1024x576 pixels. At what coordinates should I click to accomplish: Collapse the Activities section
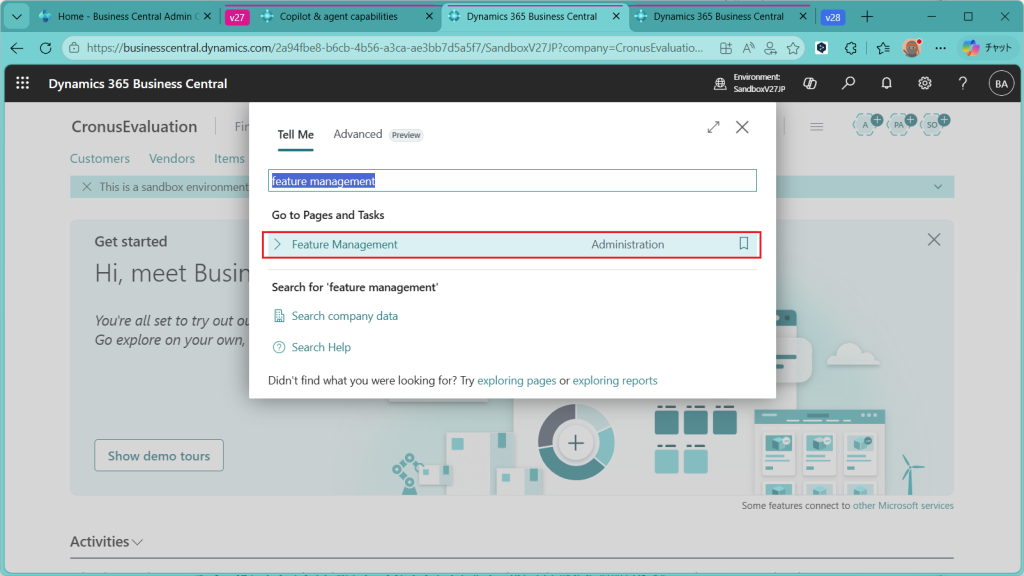[138, 542]
